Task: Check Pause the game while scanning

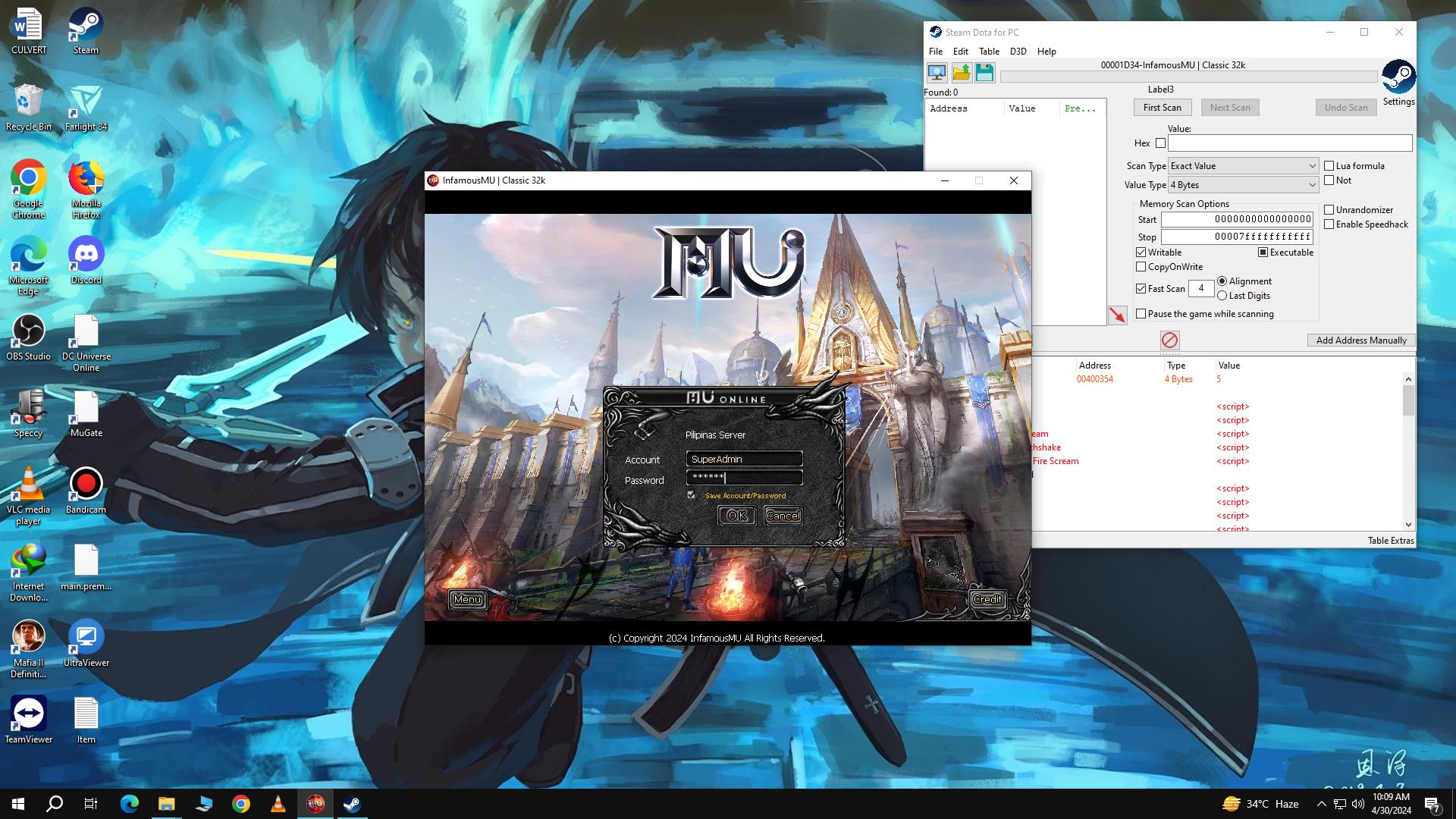Action: (x=1141, y=313)
